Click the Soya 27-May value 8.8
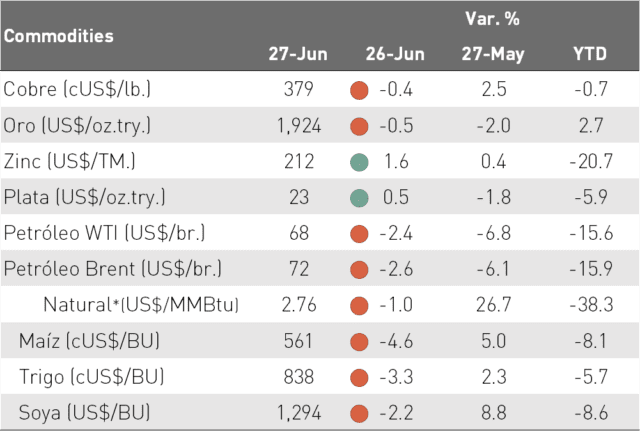The height and width of the screenshot is (431, 640). [x=494, y=413]
